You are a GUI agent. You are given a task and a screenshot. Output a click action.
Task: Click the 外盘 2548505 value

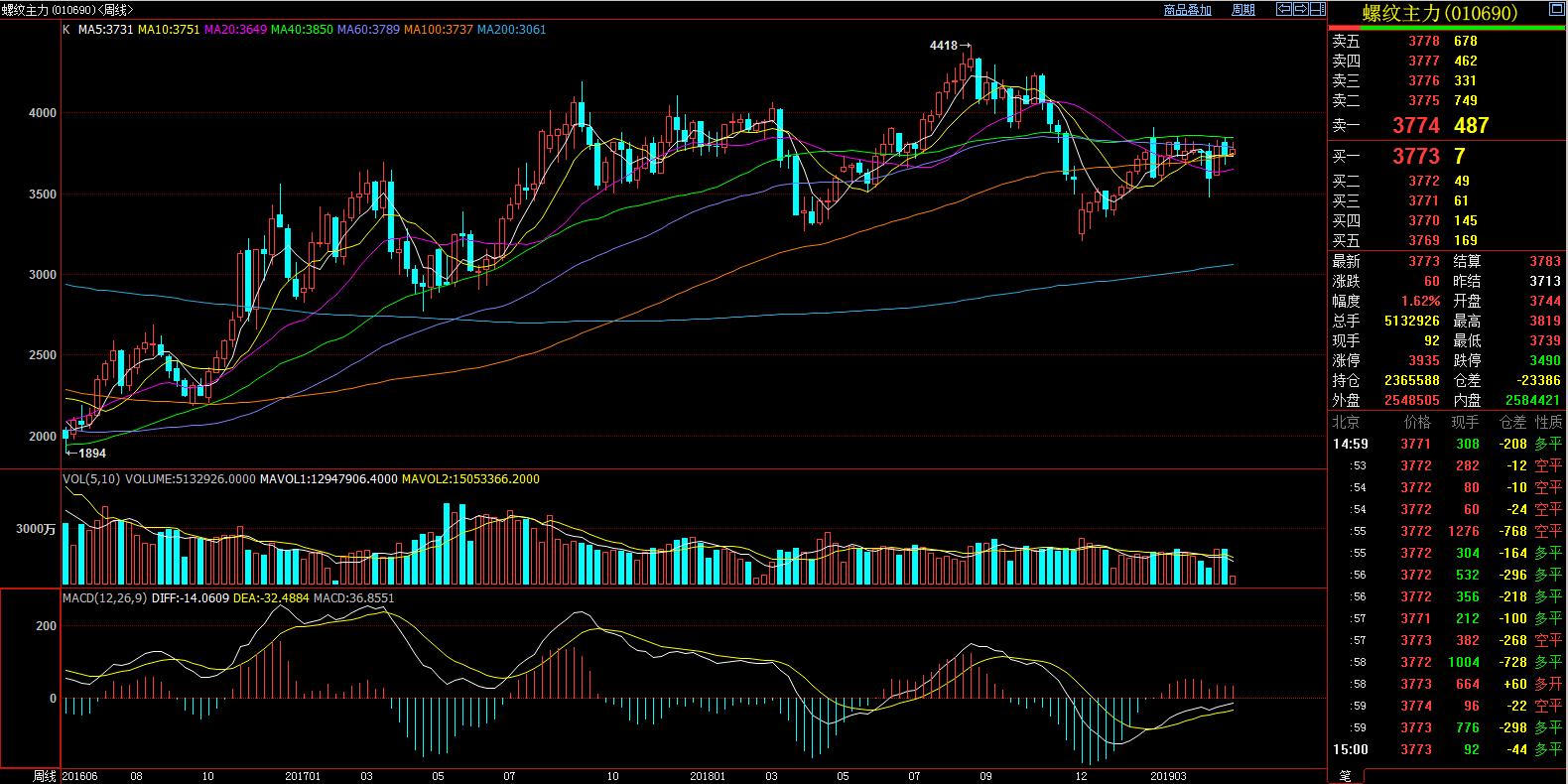[1412, 401]
